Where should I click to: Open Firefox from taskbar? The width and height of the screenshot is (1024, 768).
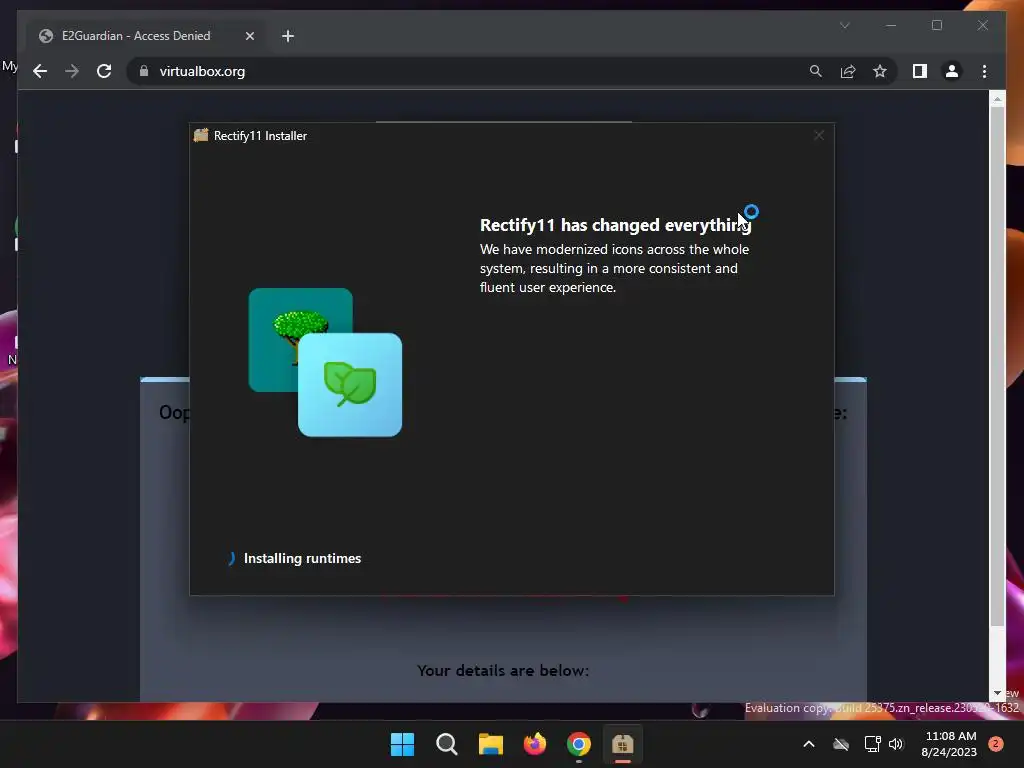pos(535,744)
